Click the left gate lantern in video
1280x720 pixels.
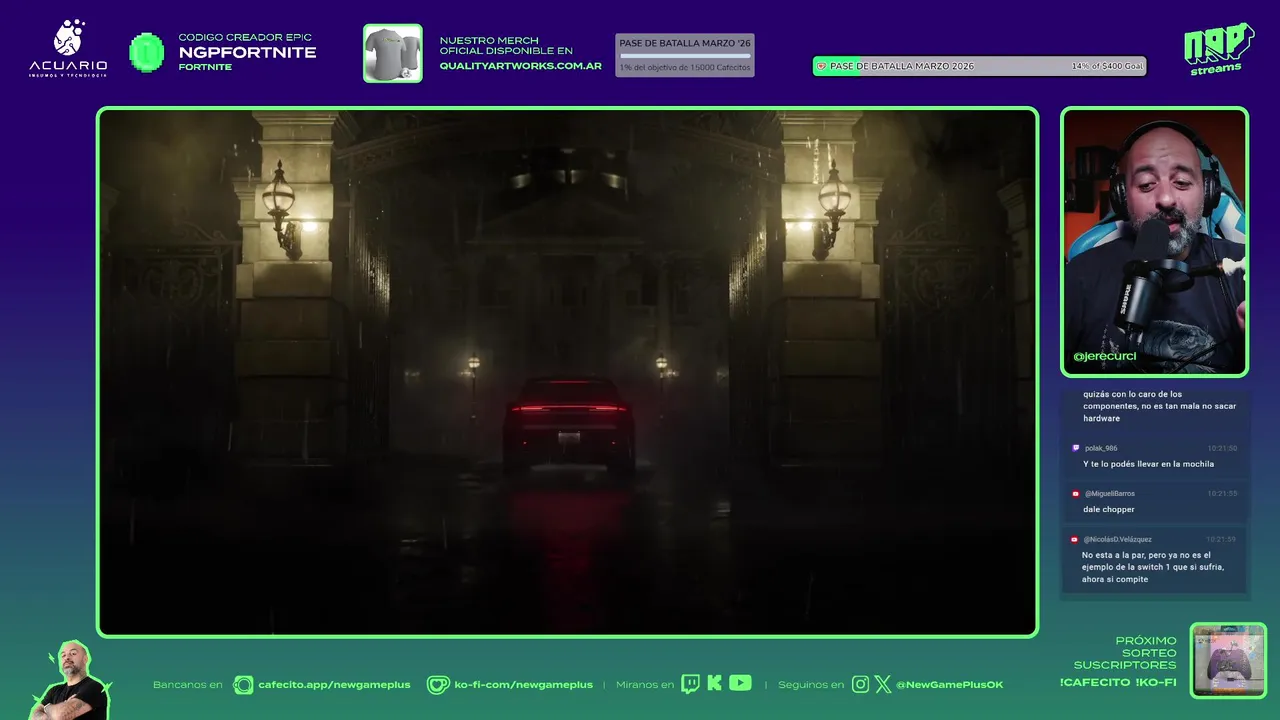click(x=282, y=208)
